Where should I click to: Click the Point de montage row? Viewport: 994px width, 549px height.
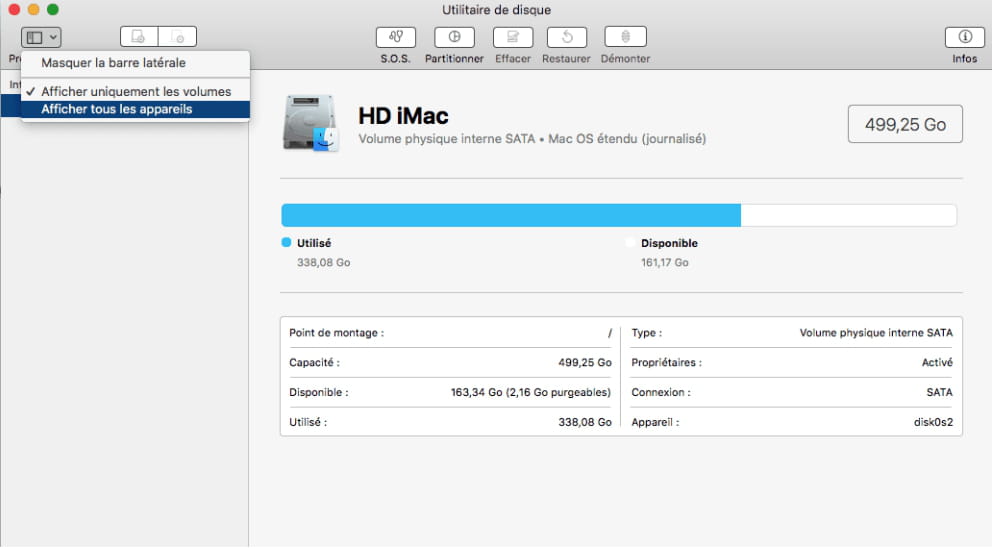tap(450, 333)
